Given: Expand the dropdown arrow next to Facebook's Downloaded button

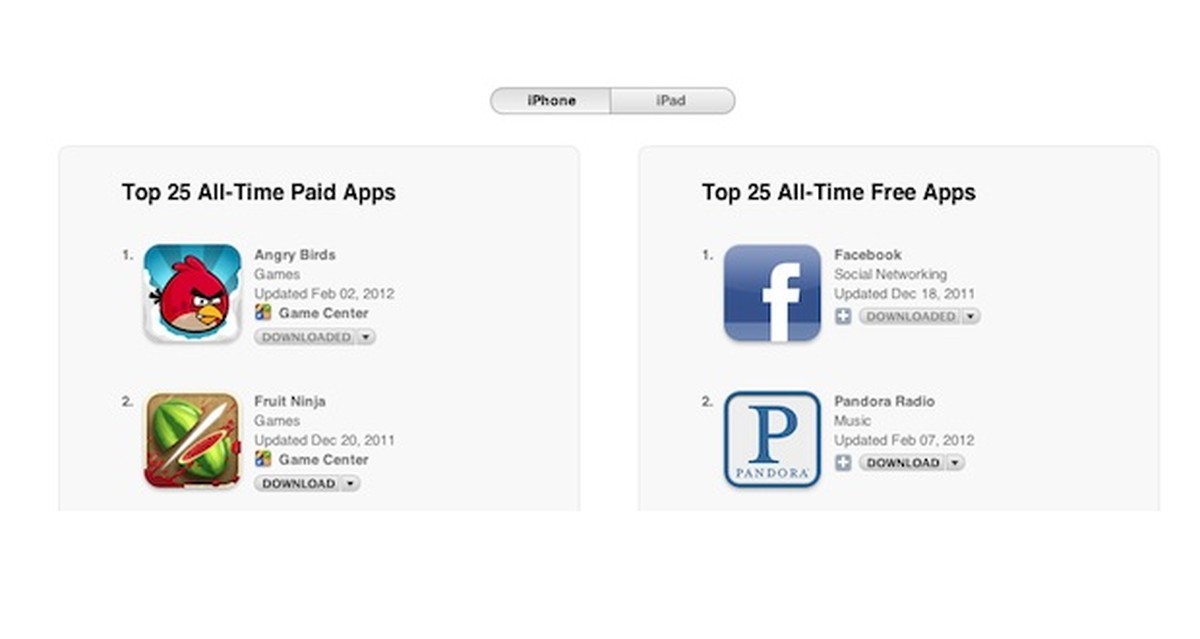Looking at the screenshot, I should [x=971, y=317].
